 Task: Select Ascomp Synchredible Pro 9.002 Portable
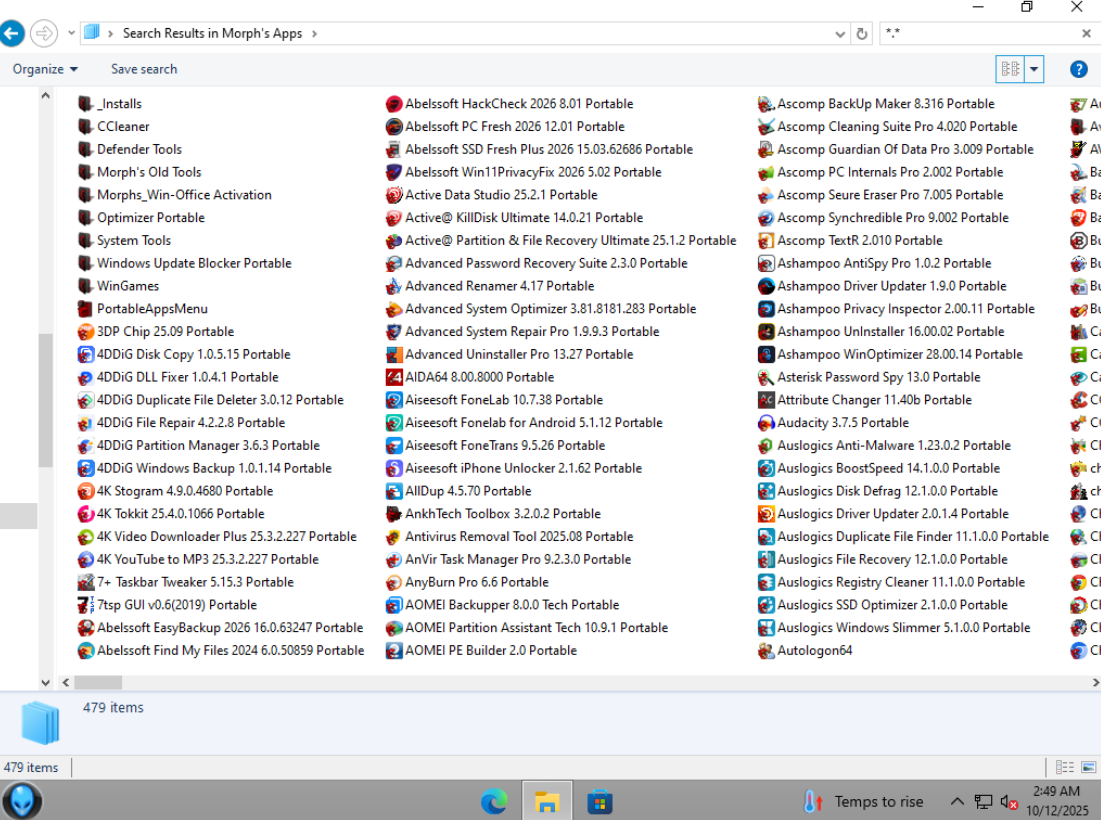point(883,218)
